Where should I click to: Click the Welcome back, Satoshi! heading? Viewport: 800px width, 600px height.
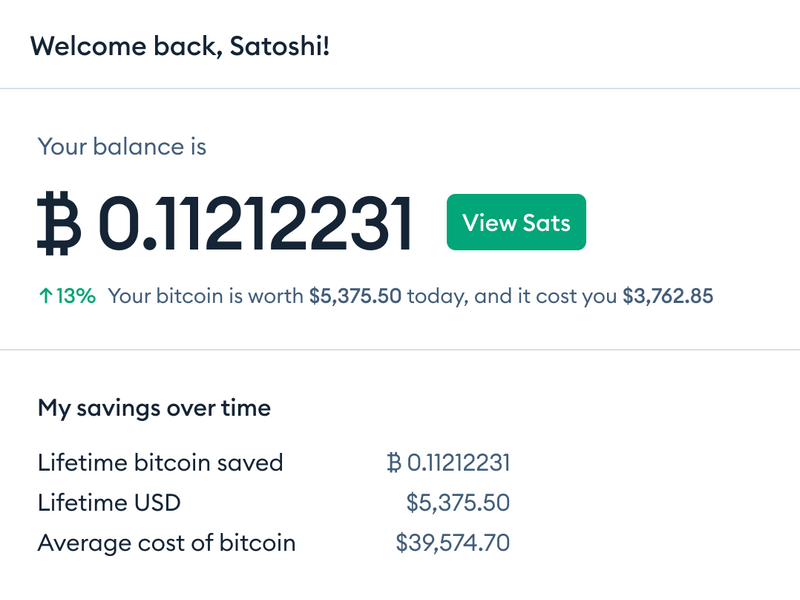coord(184,45)
